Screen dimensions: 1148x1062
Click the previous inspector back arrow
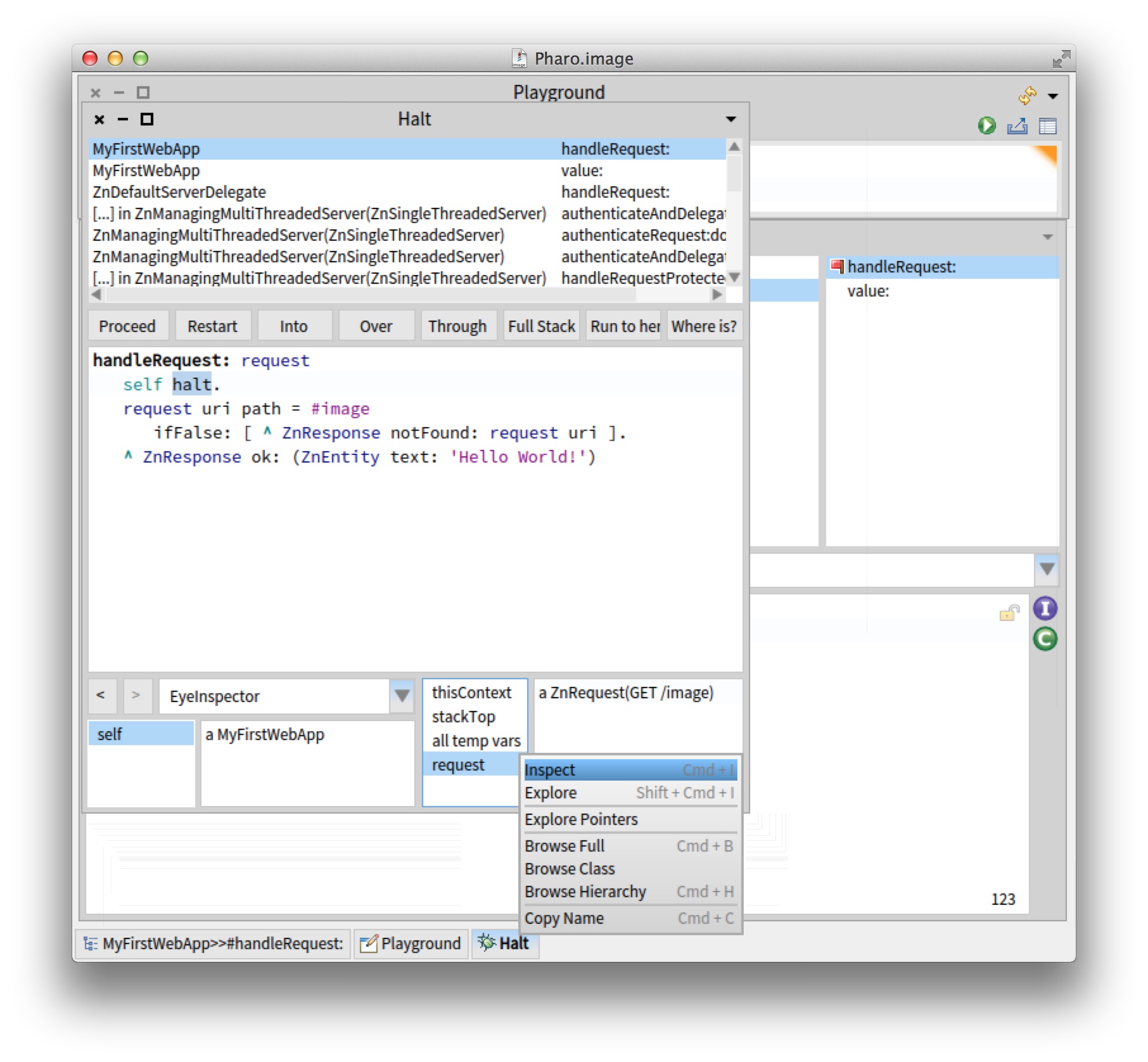click(101, 695)
